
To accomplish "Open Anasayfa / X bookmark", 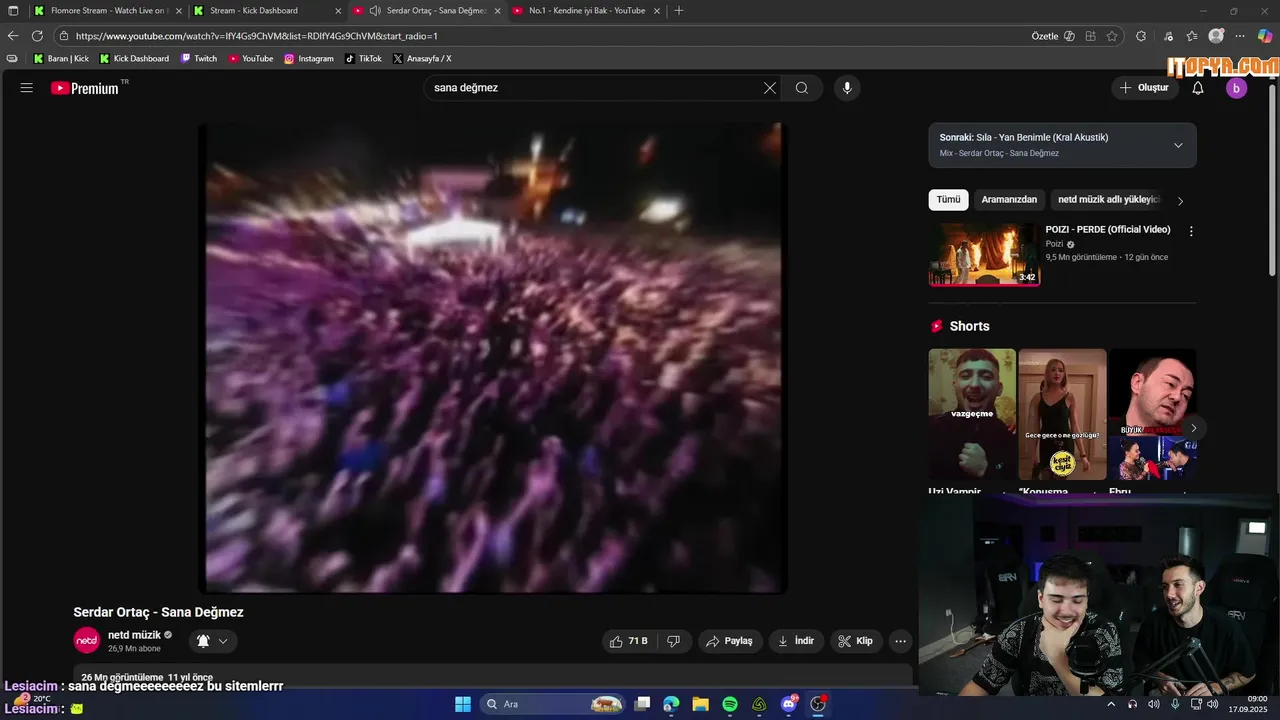I will [x=422, y=59].
